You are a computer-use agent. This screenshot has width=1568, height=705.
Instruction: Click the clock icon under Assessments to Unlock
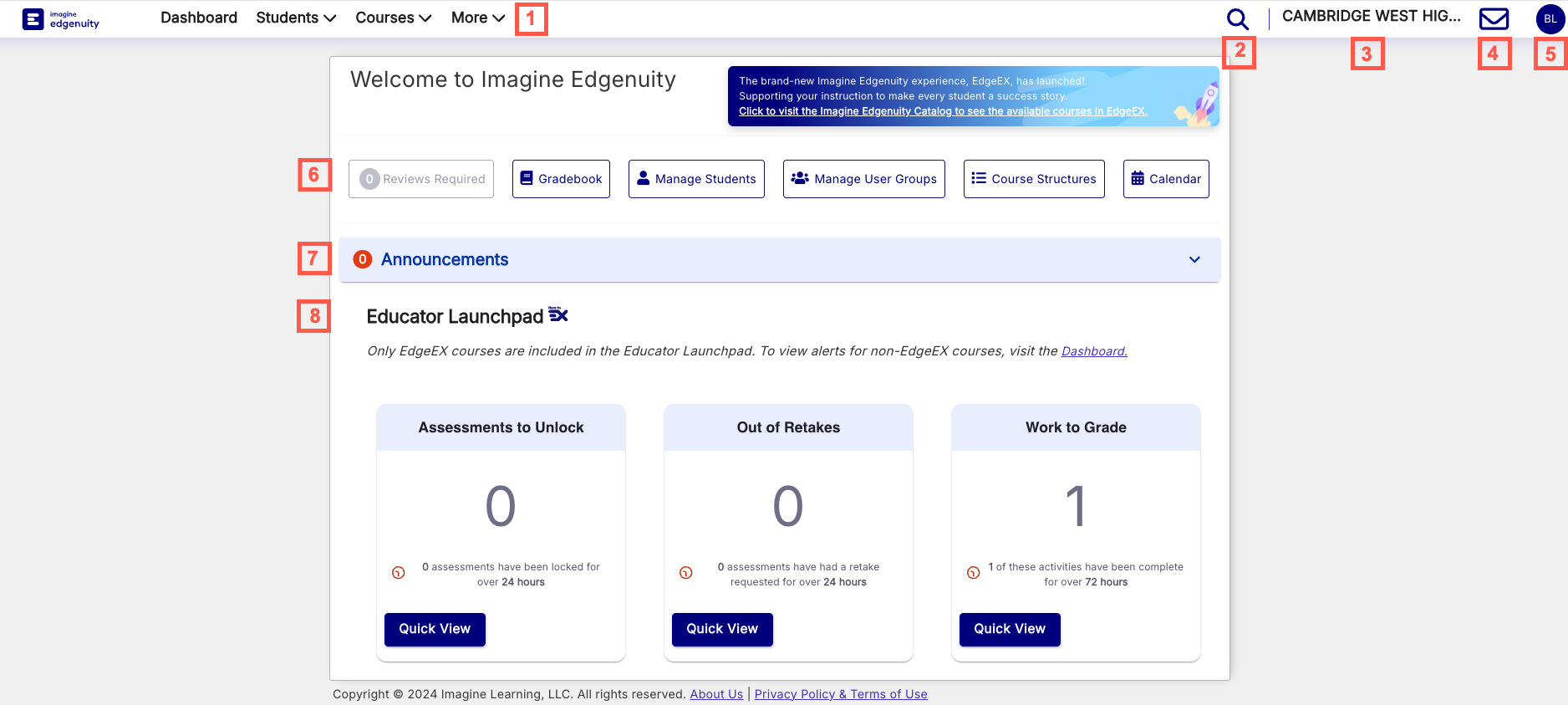(x=399, y=573)
